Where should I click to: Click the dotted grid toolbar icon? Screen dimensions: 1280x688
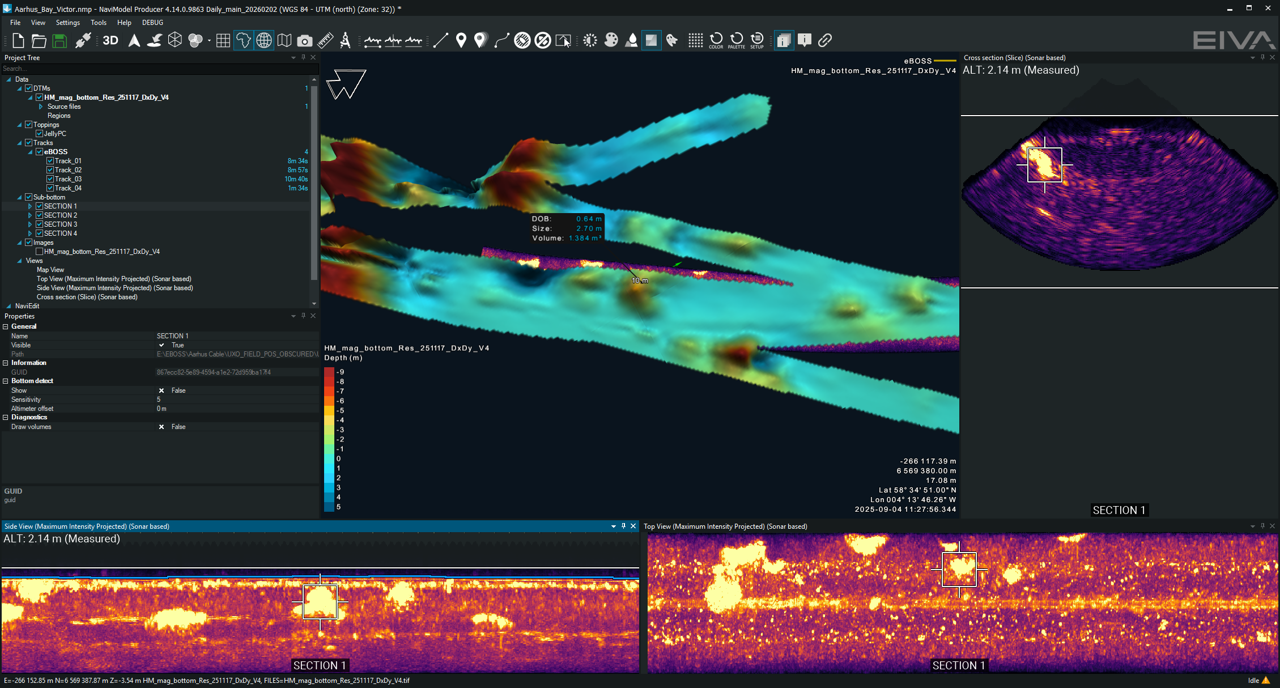[x=695, y=41]
